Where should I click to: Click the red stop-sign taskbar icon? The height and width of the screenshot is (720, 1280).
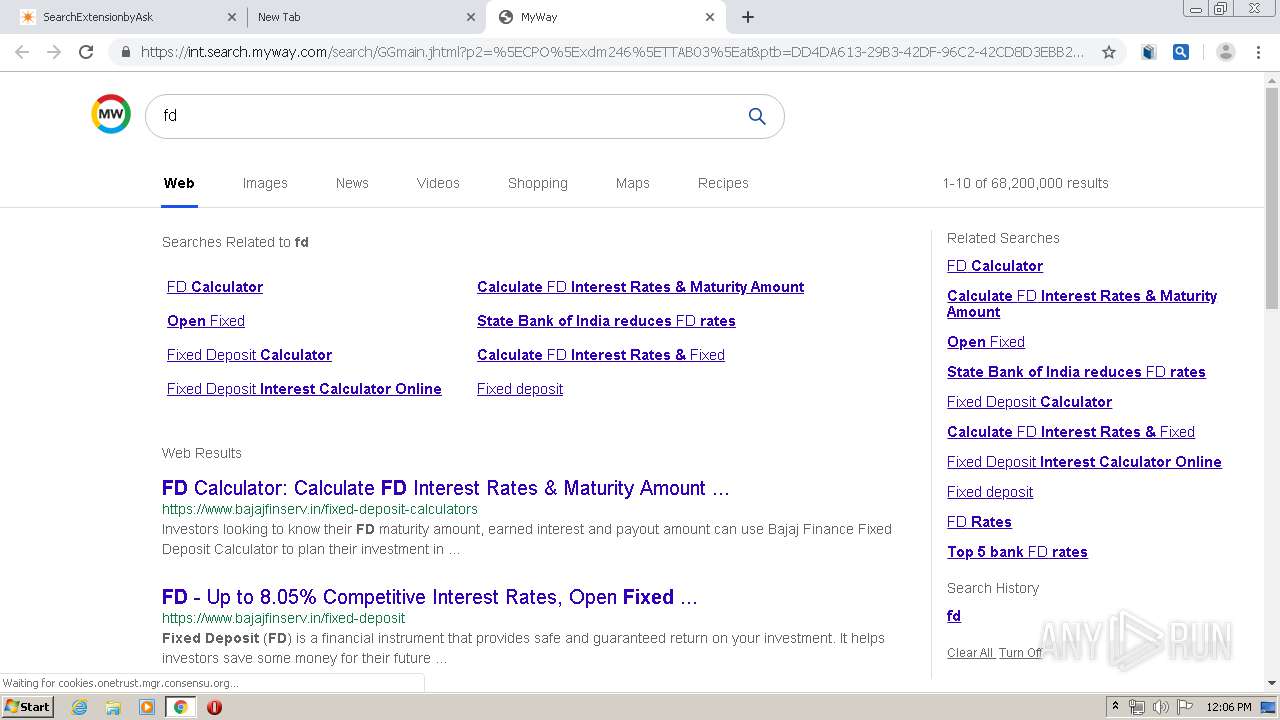click(x=214, y=707)
